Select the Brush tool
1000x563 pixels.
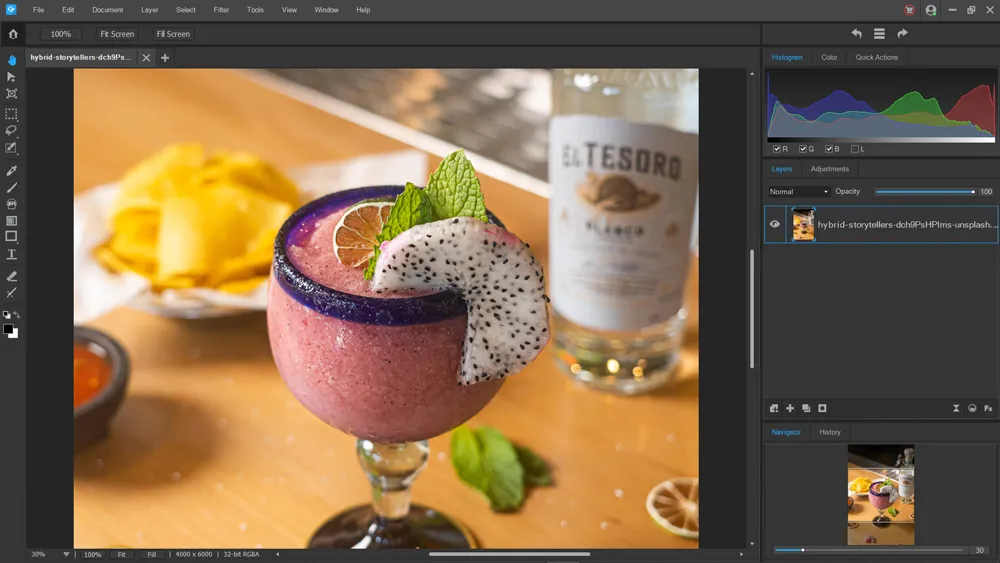11,187
